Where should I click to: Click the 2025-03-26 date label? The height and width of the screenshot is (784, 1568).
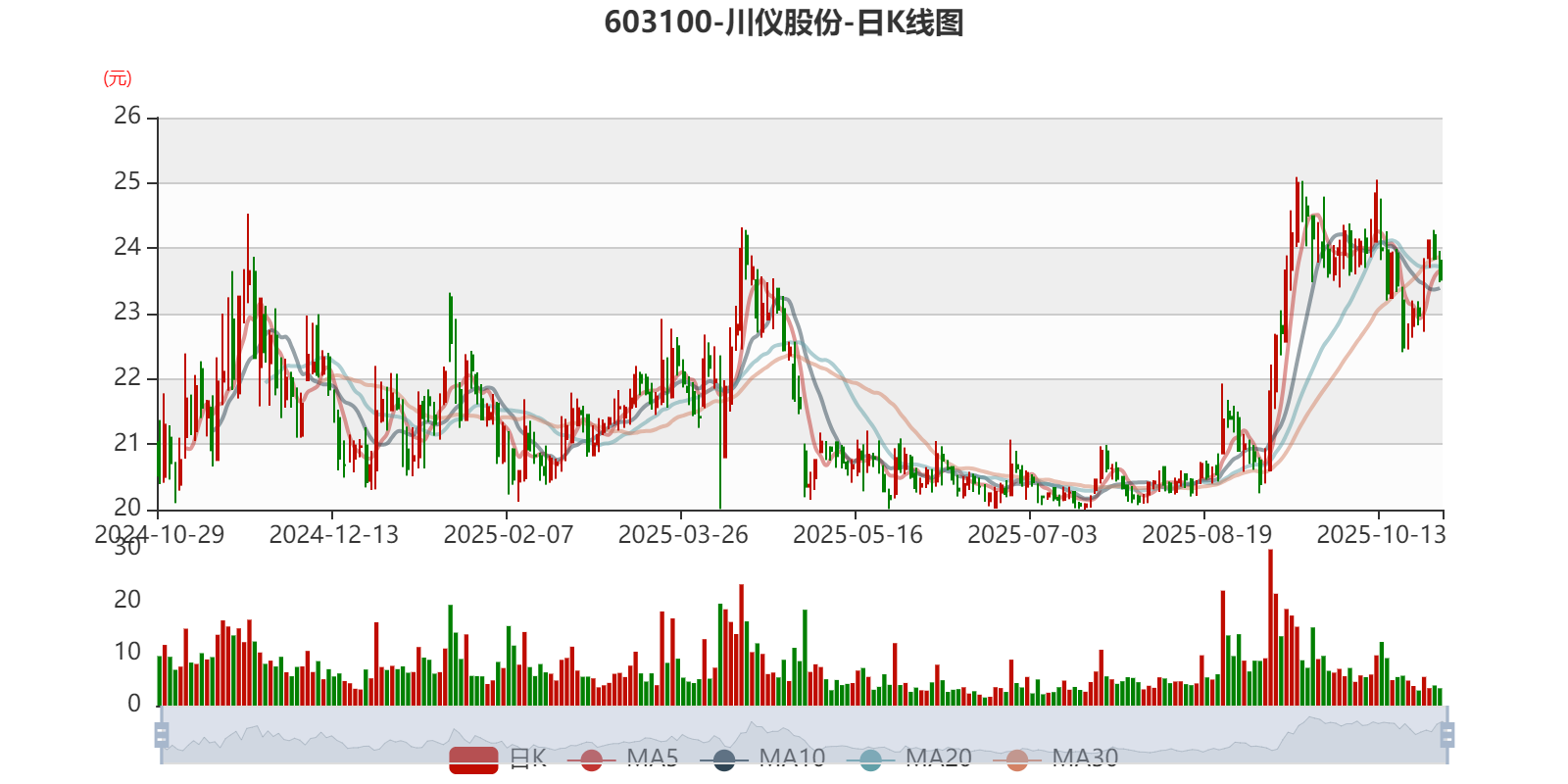click(x=682, y=535)
